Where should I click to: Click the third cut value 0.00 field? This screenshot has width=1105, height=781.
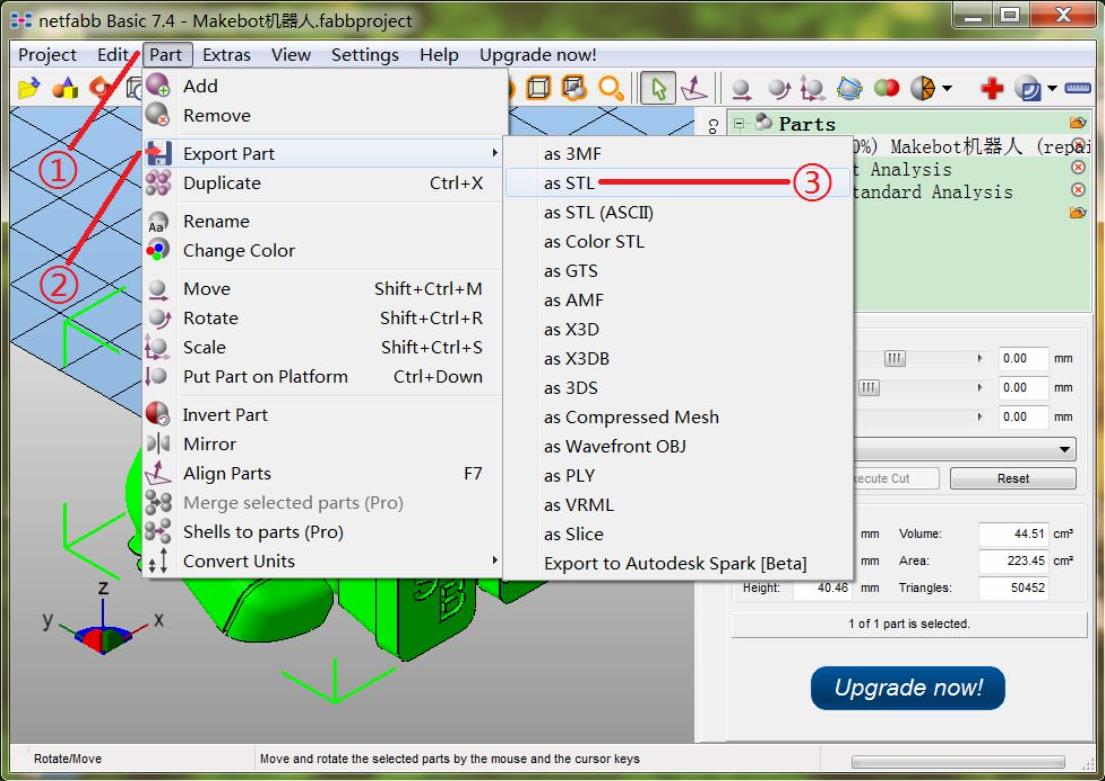coord(1023,417)
